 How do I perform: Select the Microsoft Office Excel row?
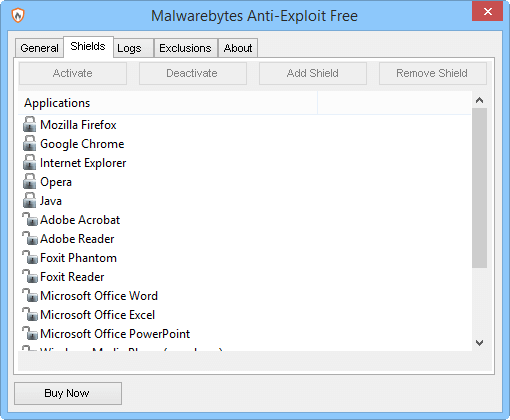[x=245, y=315]
